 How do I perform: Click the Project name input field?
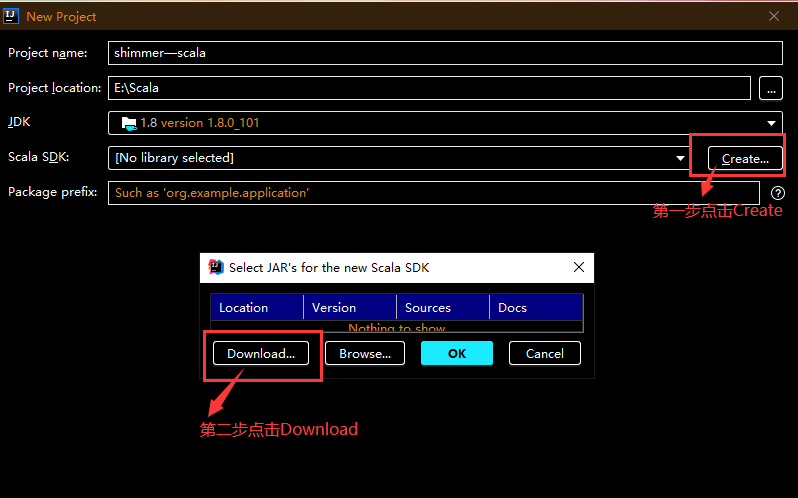445,53
